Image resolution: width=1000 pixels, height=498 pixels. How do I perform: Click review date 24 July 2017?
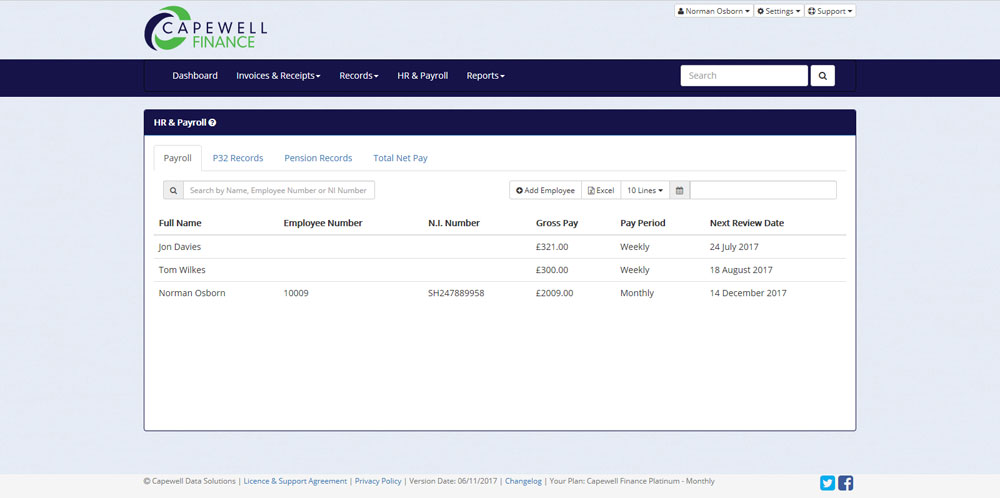click(x=734, y=247)
